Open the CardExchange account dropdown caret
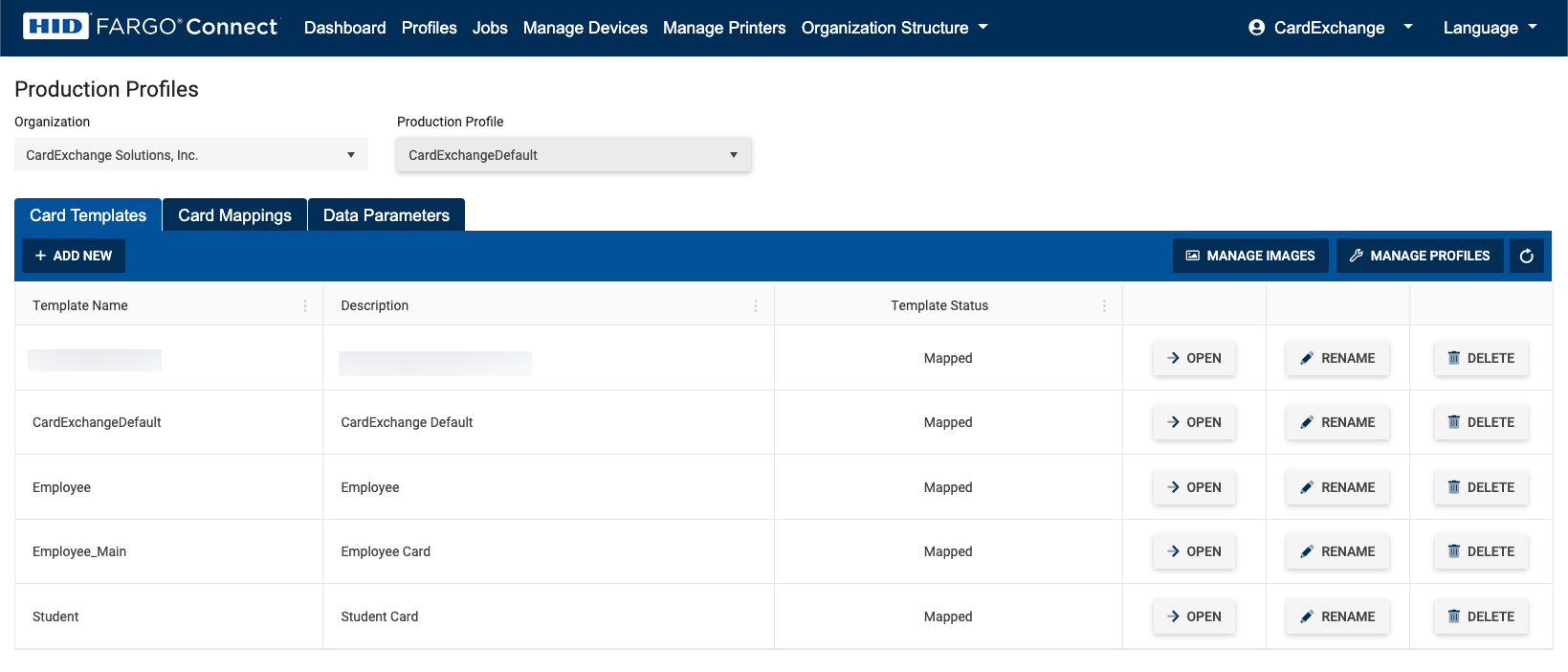The width and height of the screenshot is (1568, 672). (x=1408, y=27)
